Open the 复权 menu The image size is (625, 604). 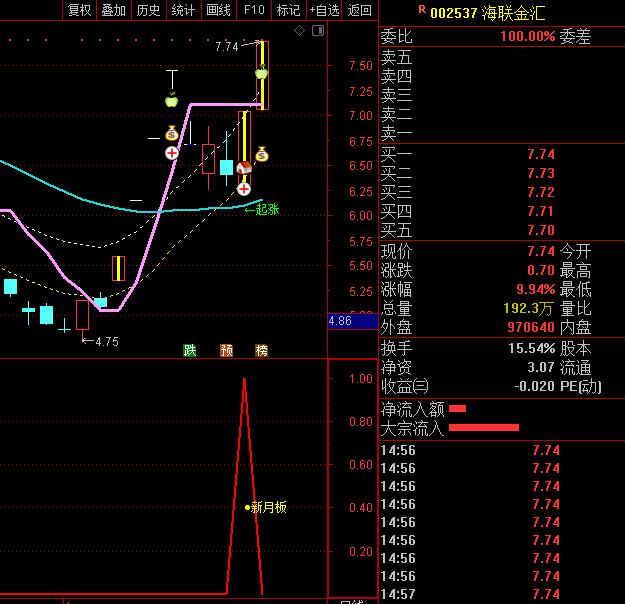coord(80,10)
